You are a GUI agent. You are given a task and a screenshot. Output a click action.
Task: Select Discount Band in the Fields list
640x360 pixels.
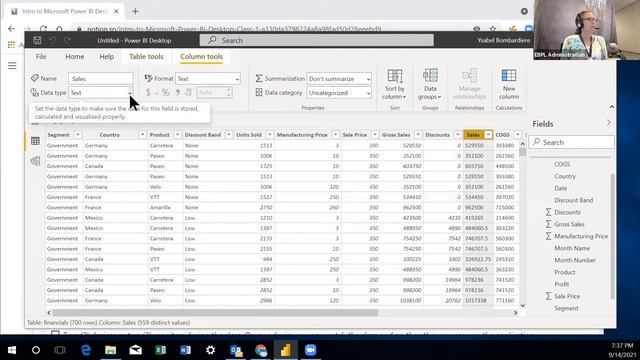573,200
